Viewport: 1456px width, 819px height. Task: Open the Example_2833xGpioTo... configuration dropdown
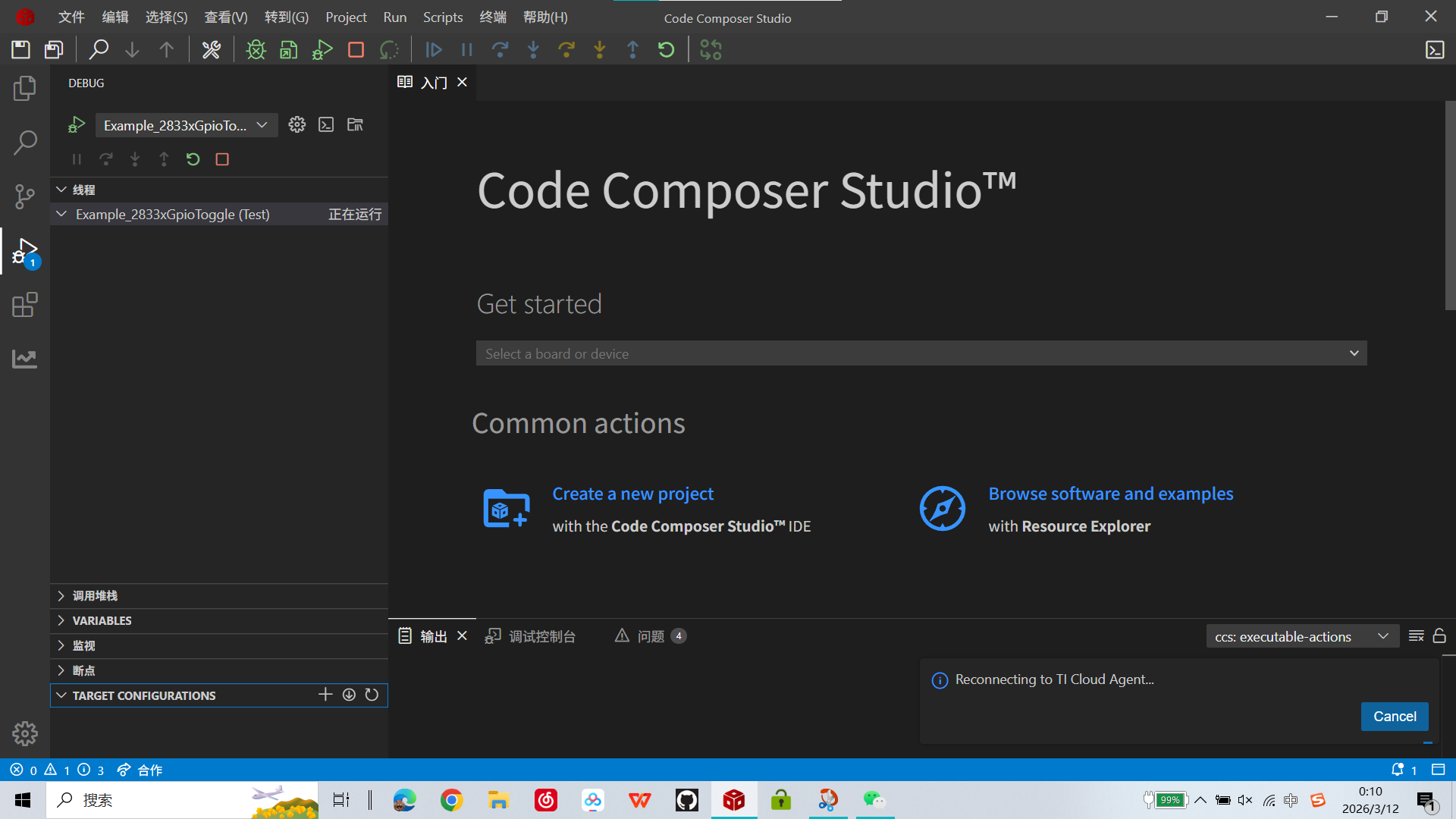point(186,125)
